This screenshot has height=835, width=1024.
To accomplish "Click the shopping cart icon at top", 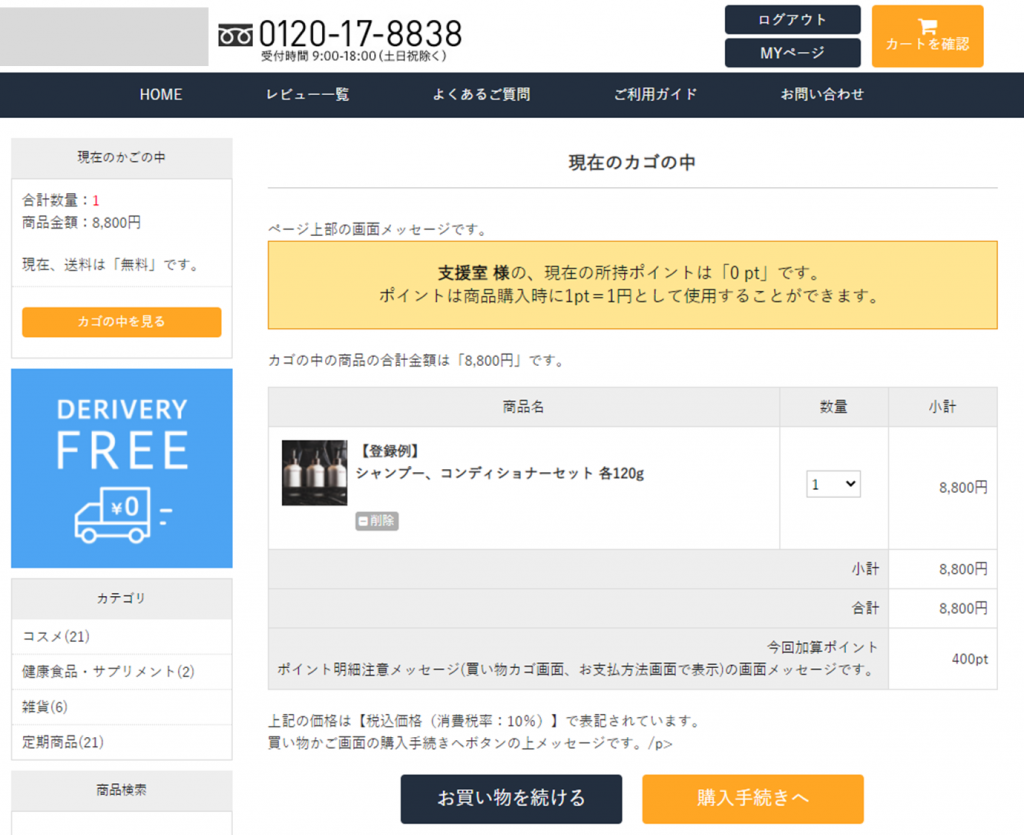I will point(927,26).
